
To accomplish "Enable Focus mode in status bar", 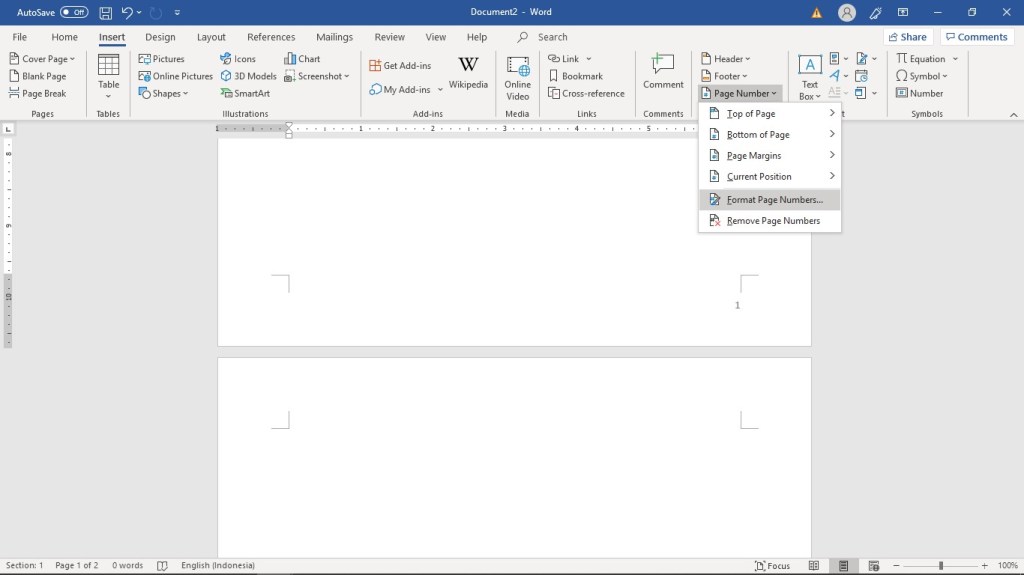I will pyautogui.click(x=771, y=565).
